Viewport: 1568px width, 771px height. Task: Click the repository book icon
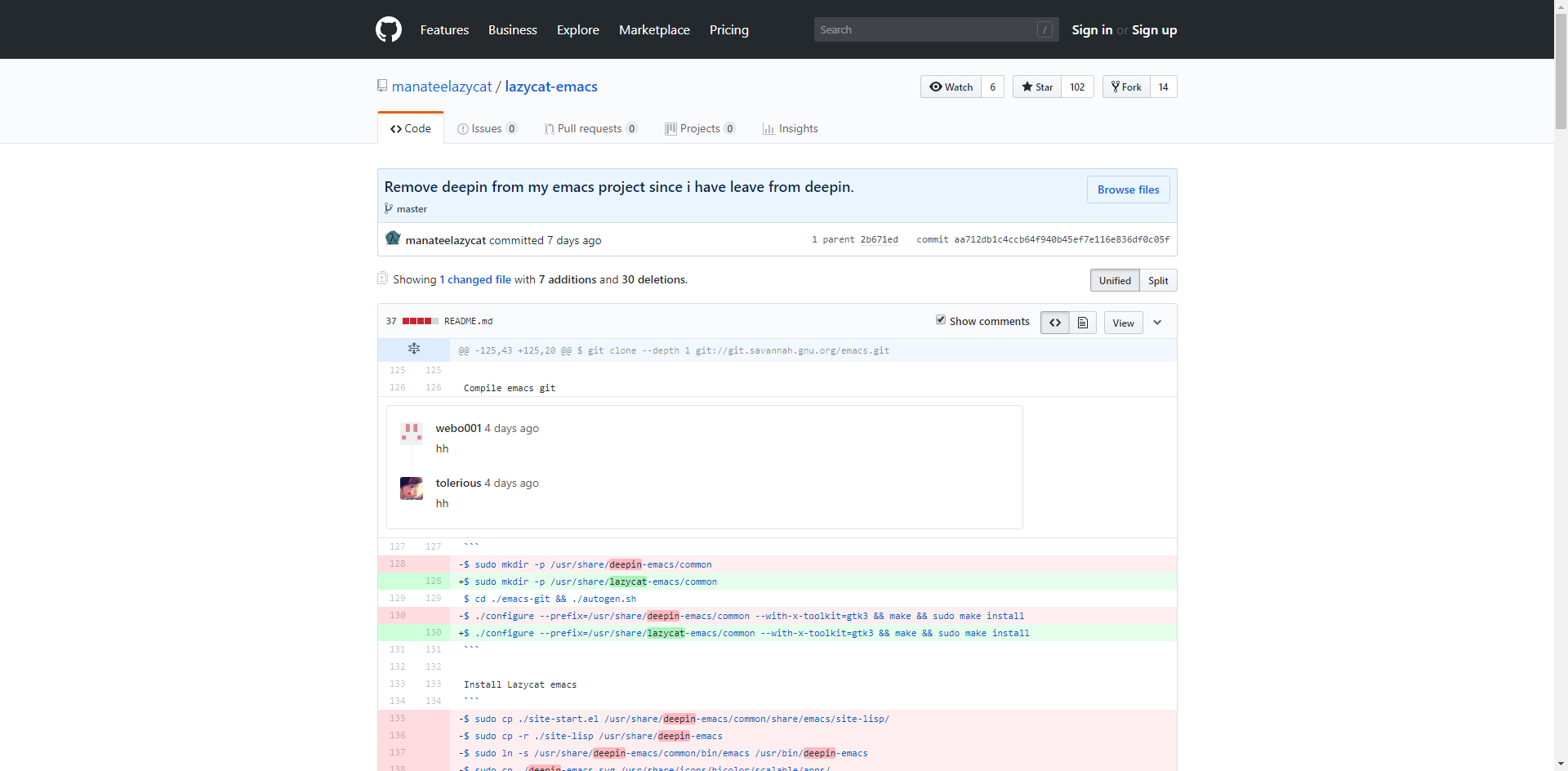382,86
